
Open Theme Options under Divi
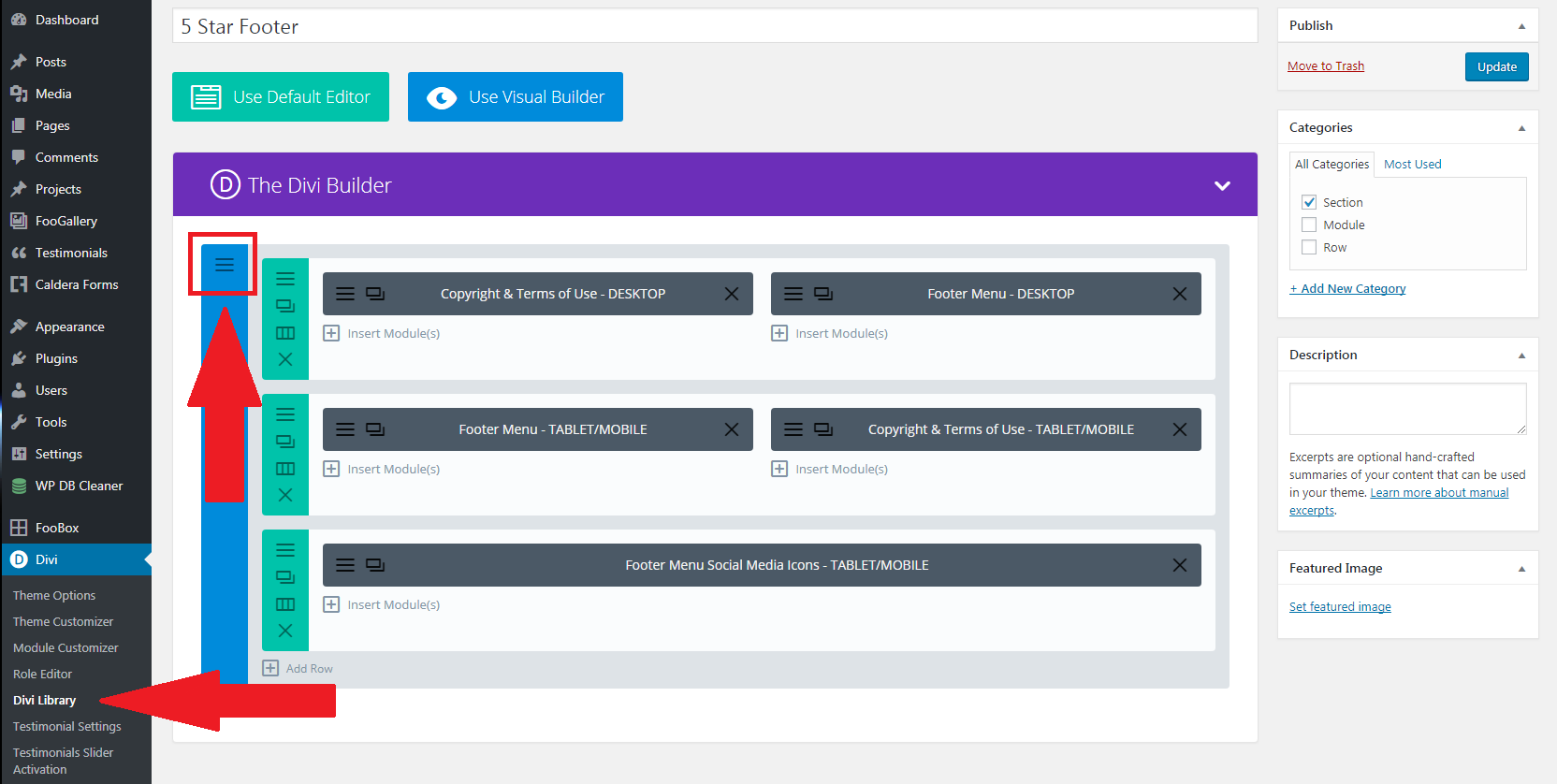54,595
